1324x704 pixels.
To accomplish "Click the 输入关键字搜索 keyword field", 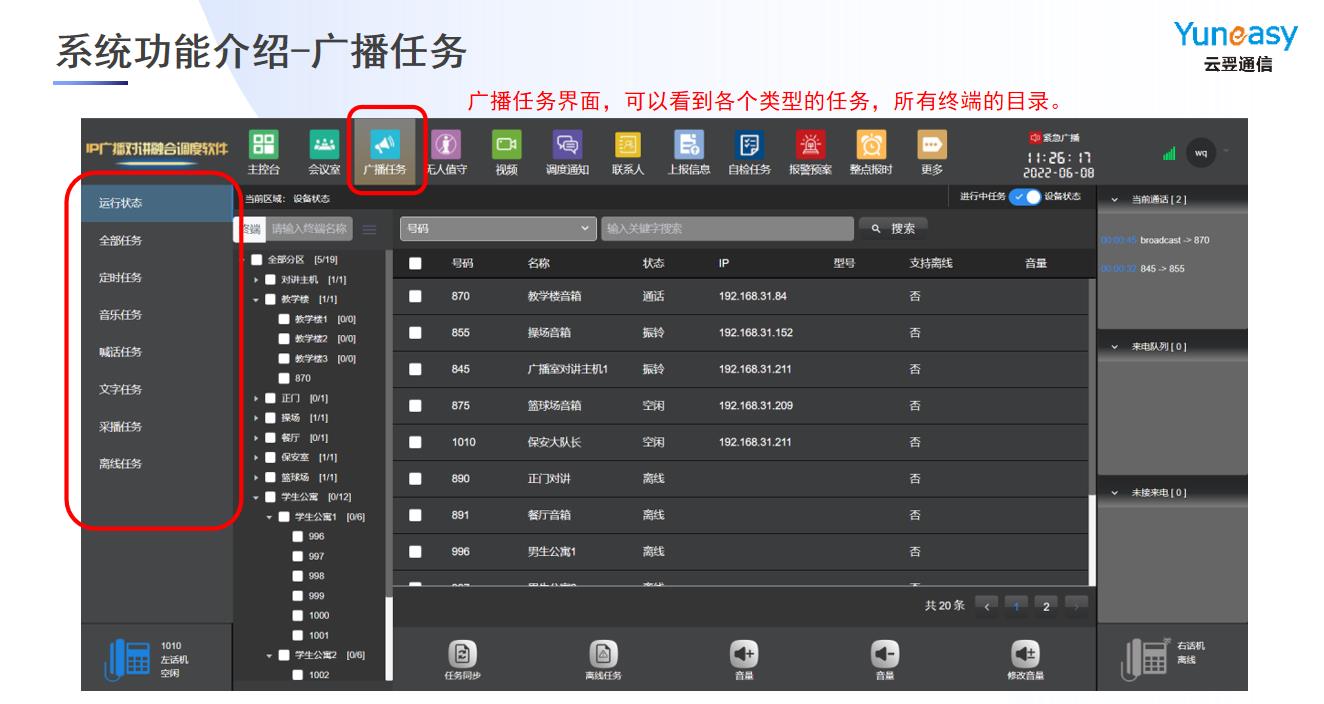I will click(728, 229).
